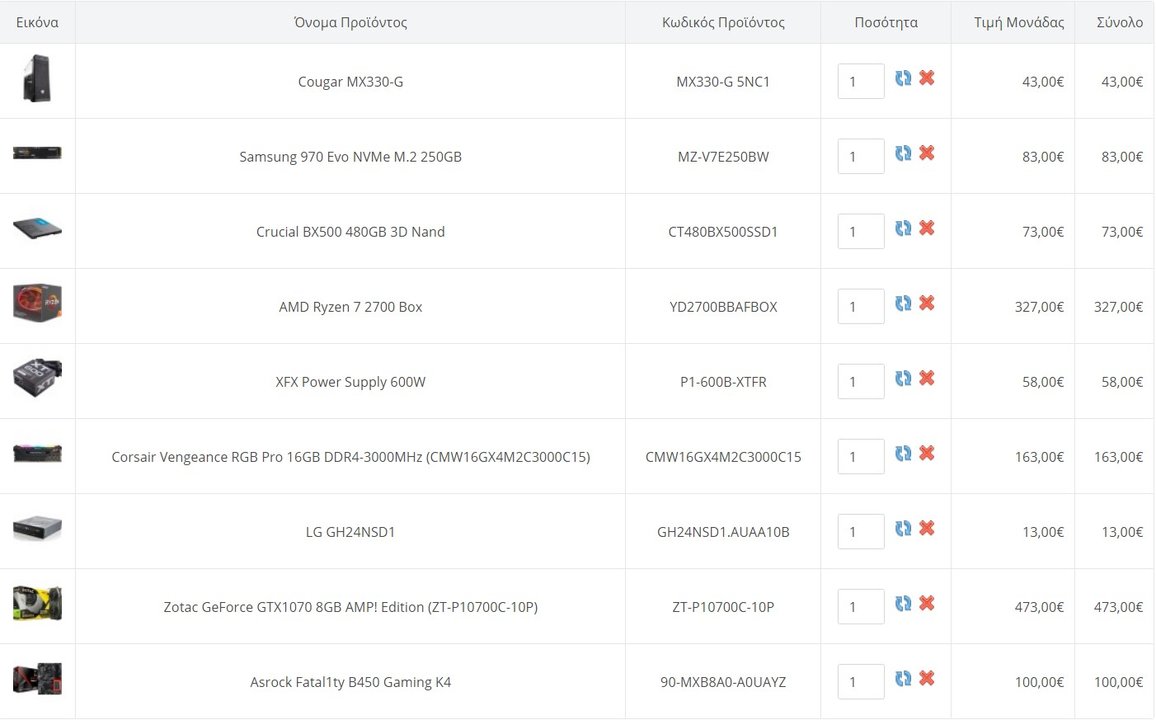Open LG GH24NSD1 product link

pos(350,532)
